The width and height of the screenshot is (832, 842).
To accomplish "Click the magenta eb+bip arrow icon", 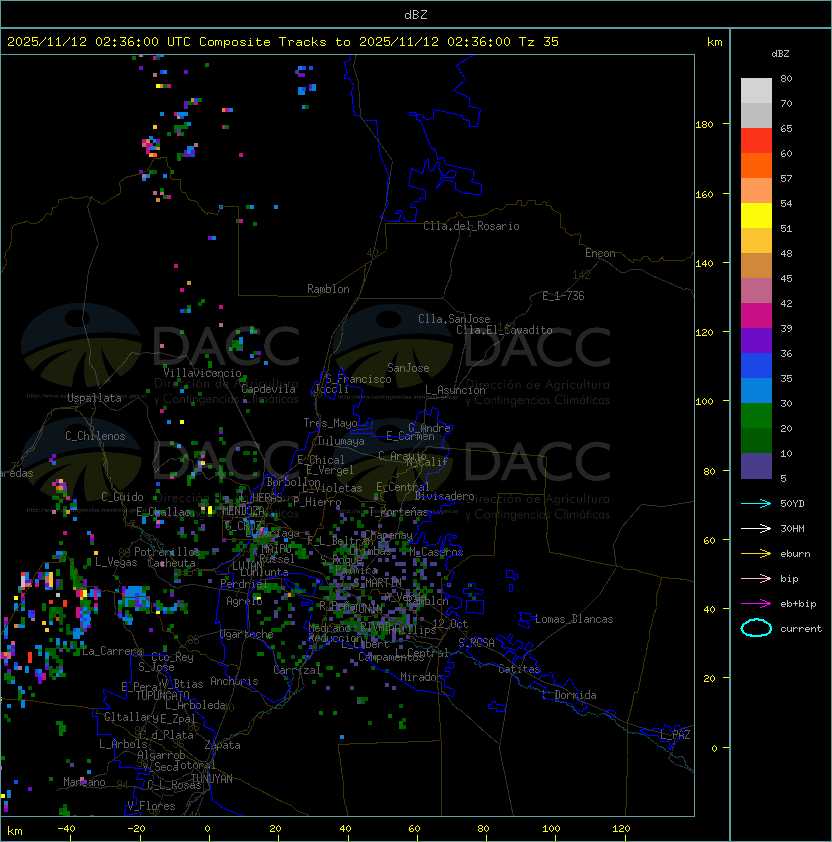I will [756, 603].
